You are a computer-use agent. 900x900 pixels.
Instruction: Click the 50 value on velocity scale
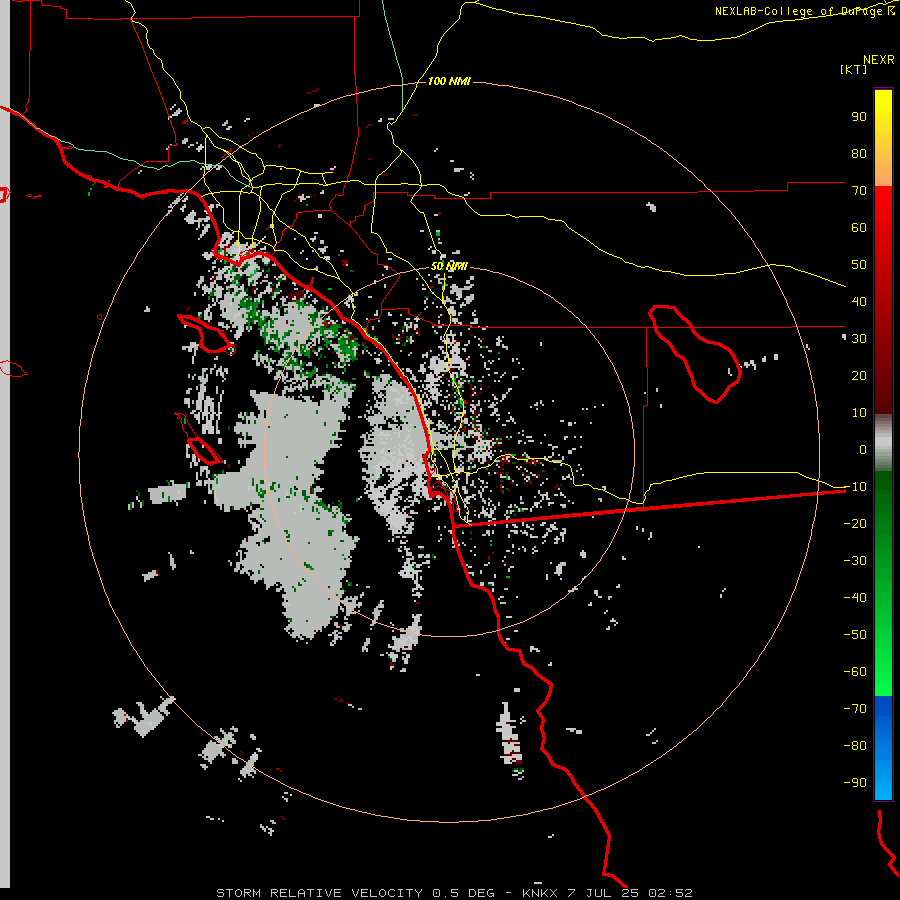tap(859, 265)
